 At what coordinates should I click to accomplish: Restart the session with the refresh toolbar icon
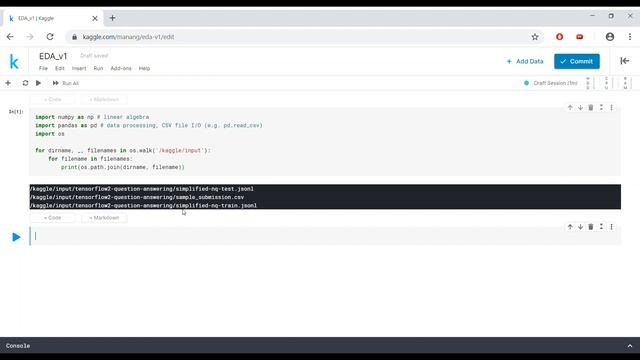tap(25, 83)
